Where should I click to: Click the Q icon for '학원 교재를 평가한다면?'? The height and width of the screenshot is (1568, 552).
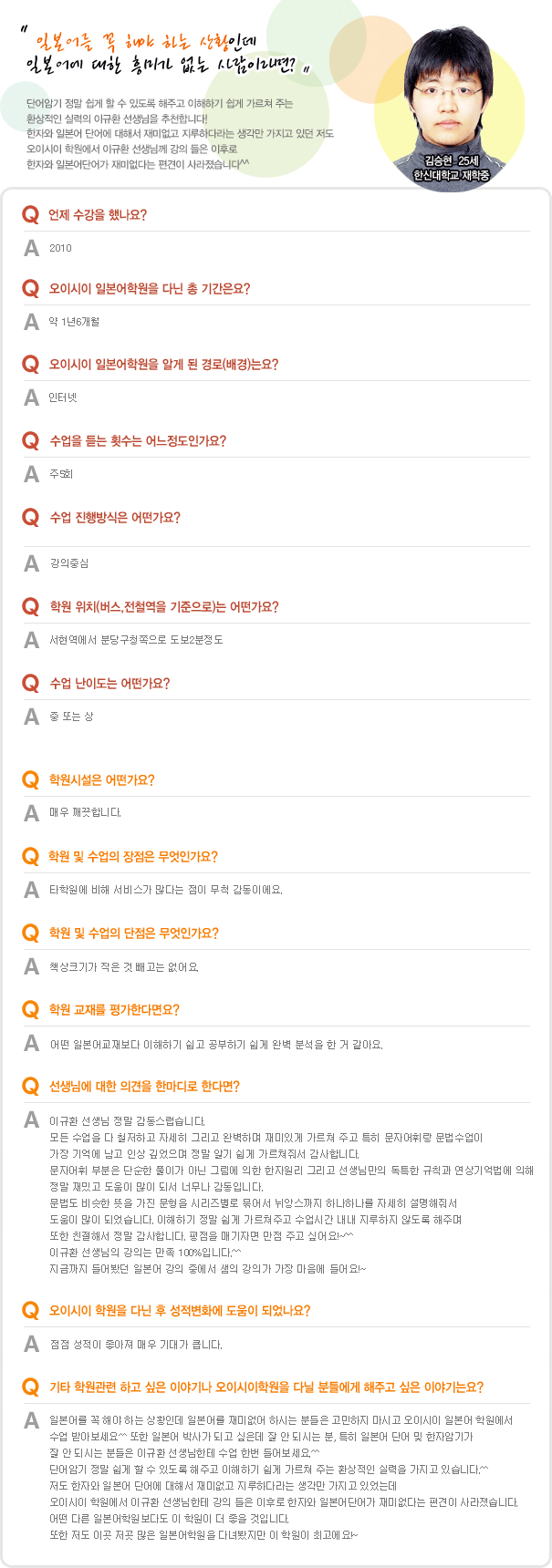coord(31,1010)
